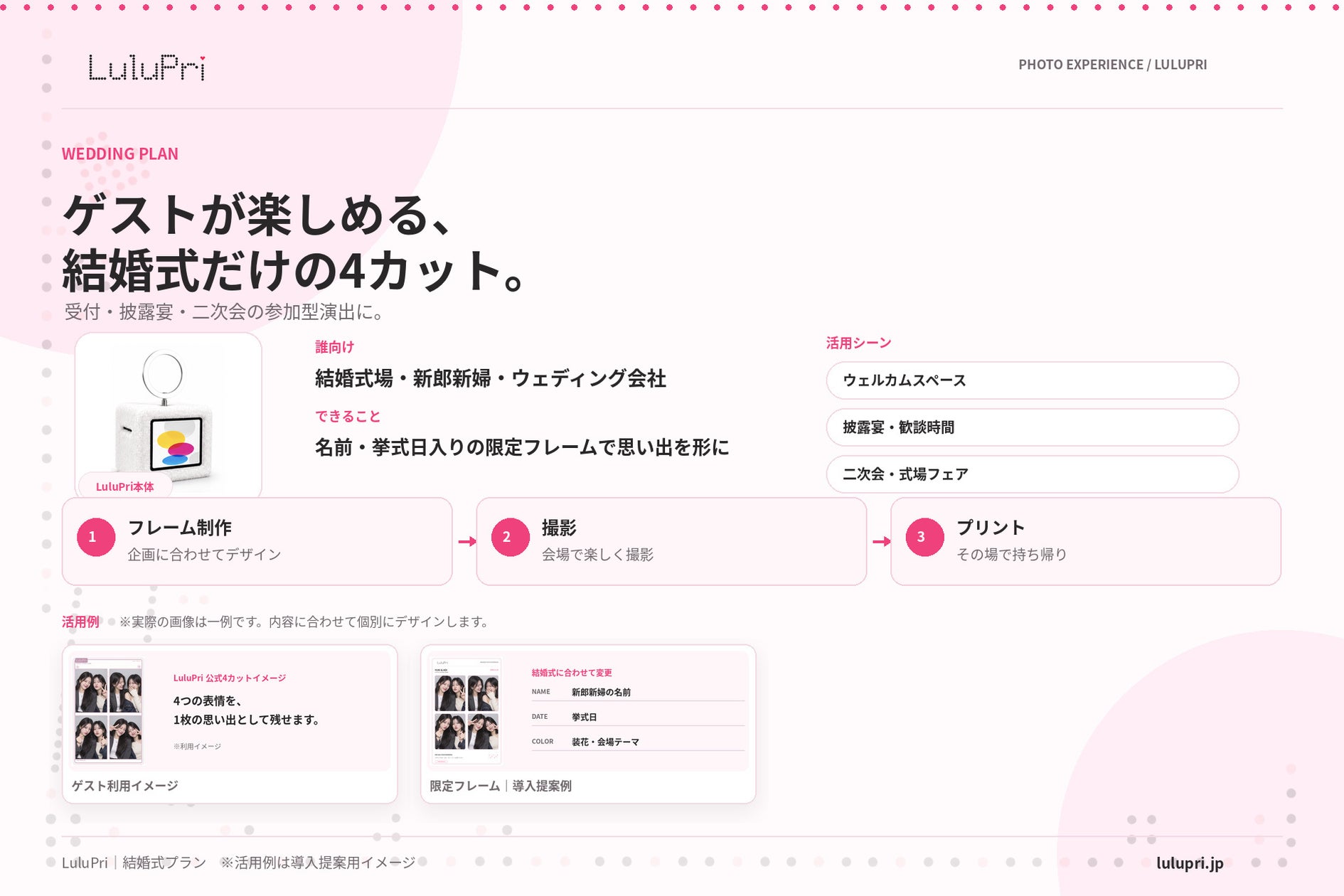Click the LuluPri 公式4カットイメージ caption
The height and width of the screenshot is (896, 1344).
(230, 678)
